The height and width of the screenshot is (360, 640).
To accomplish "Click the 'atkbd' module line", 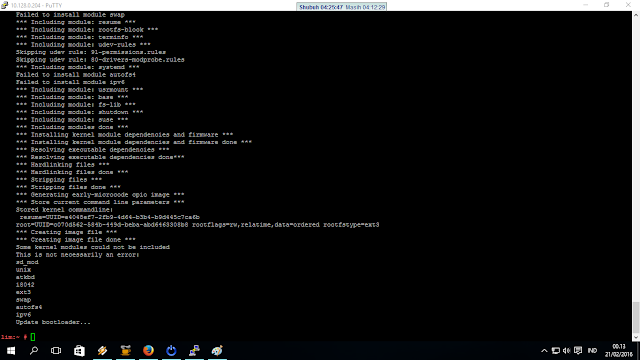I will [x=25, y=277].
